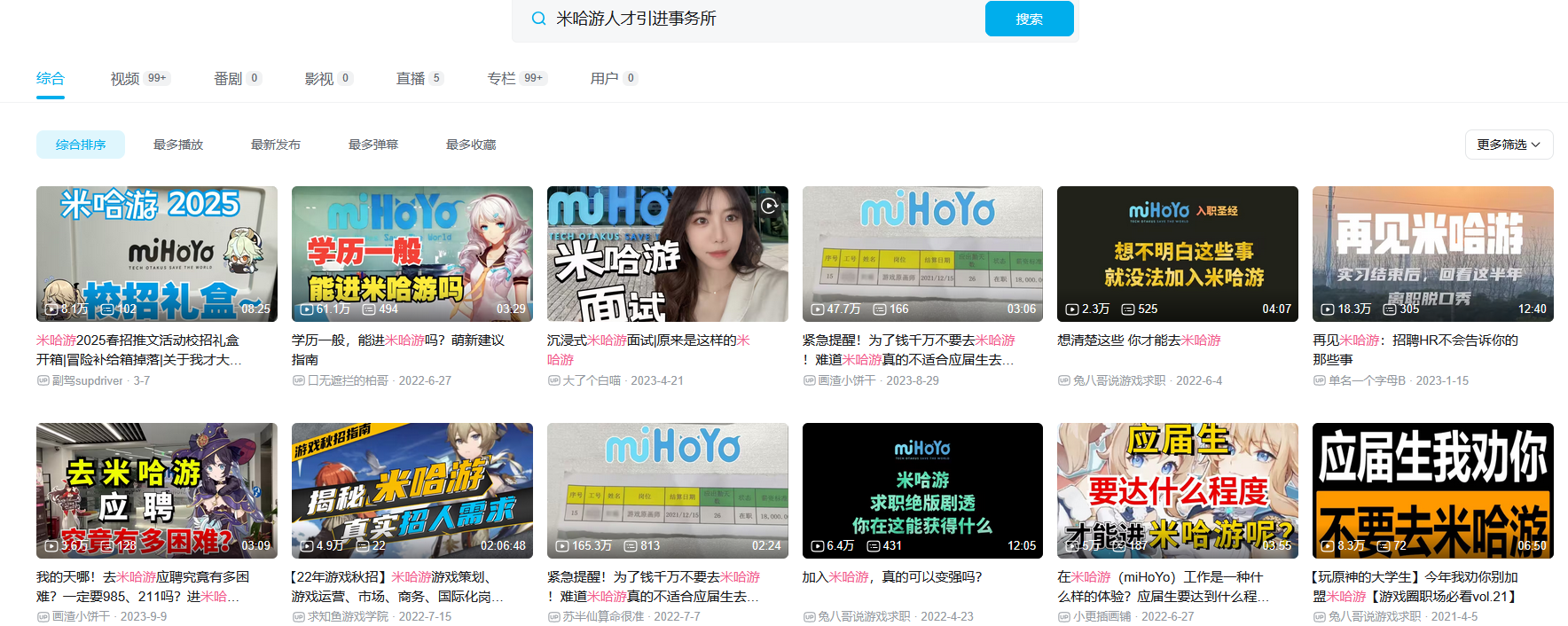Open the 专栏 tab
Viewport: 1568px width, 626px height.
click(x=517, y=78)
